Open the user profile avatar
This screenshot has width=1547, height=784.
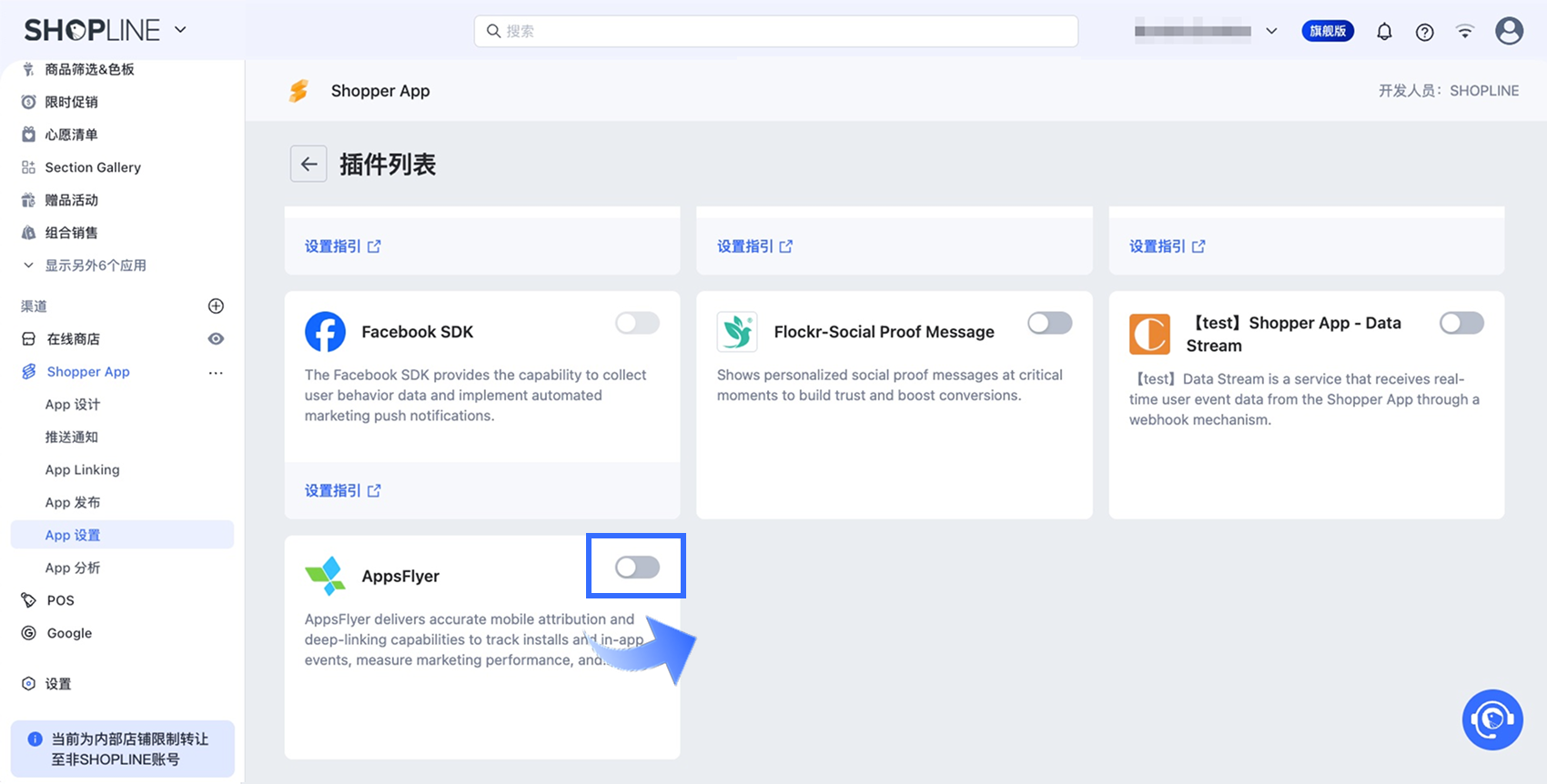coord(1510,31)
